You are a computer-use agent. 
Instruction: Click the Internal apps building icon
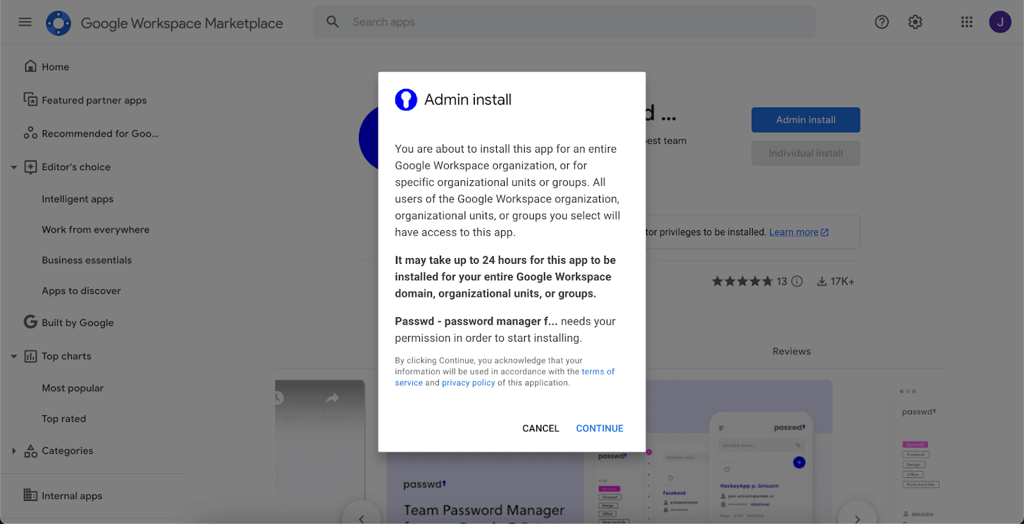click(30, 495)
